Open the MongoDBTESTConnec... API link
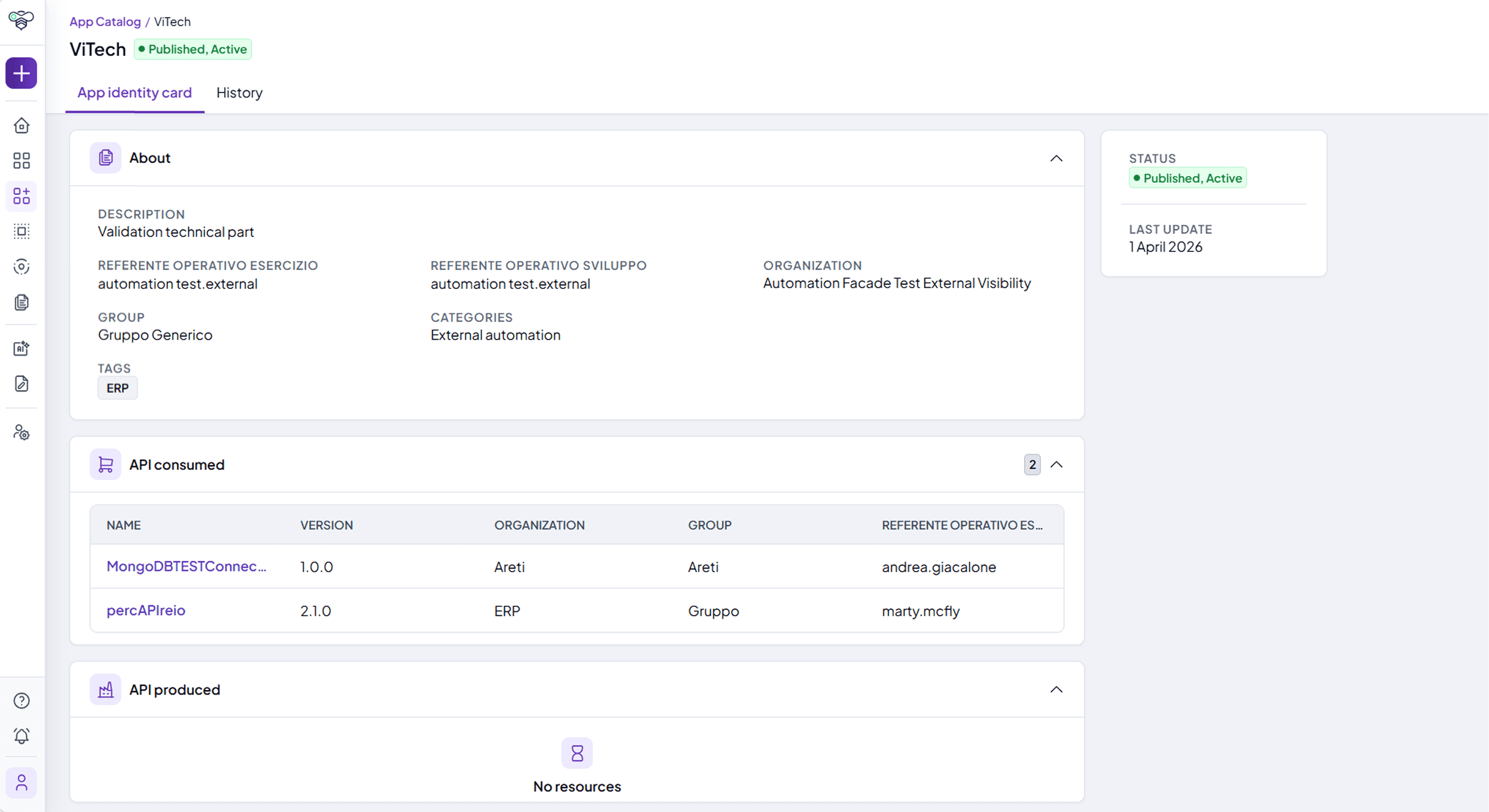1489x812 pixels. (x=186, y=567)
